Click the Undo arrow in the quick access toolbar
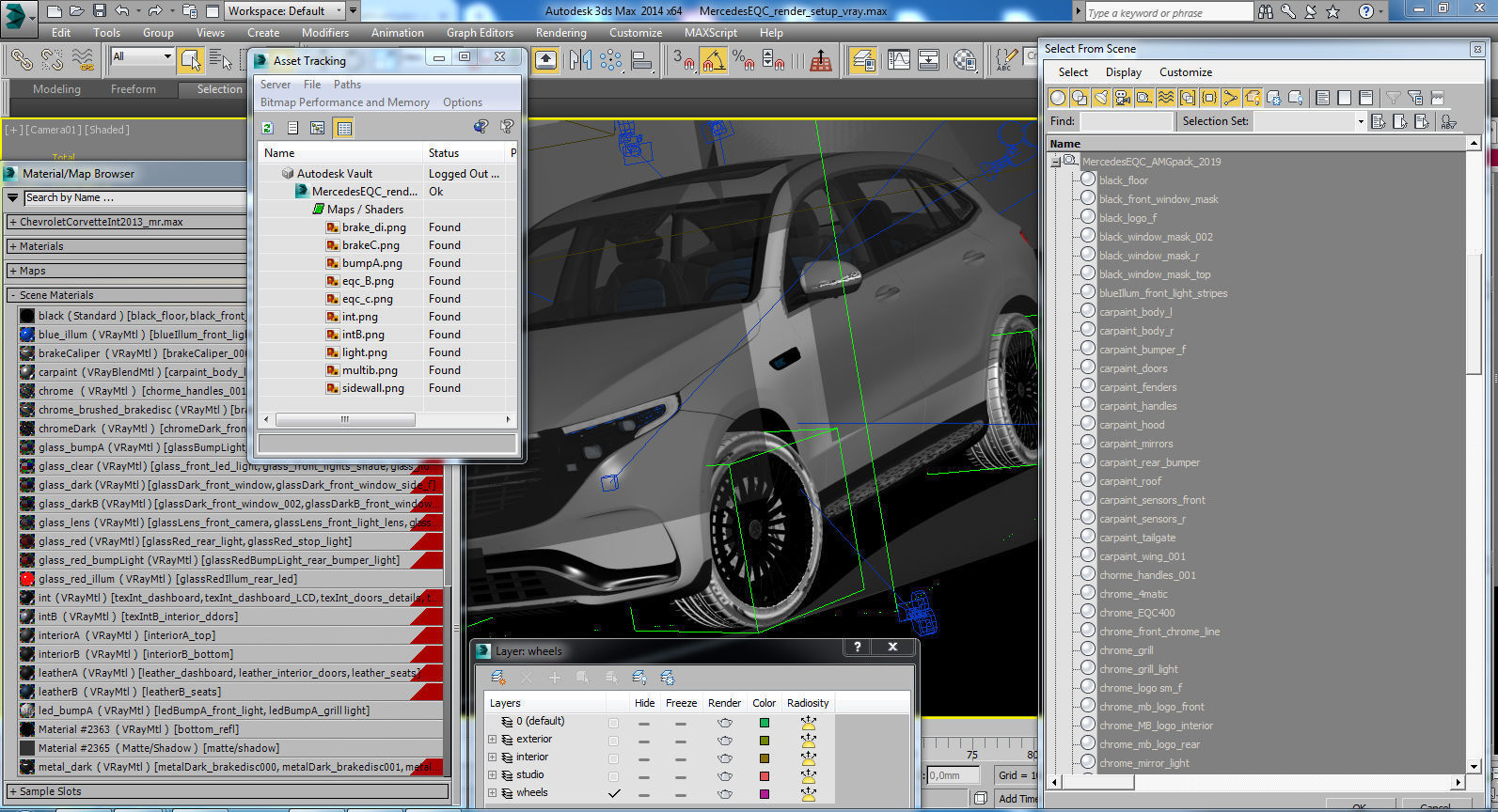 pos(121,11)
